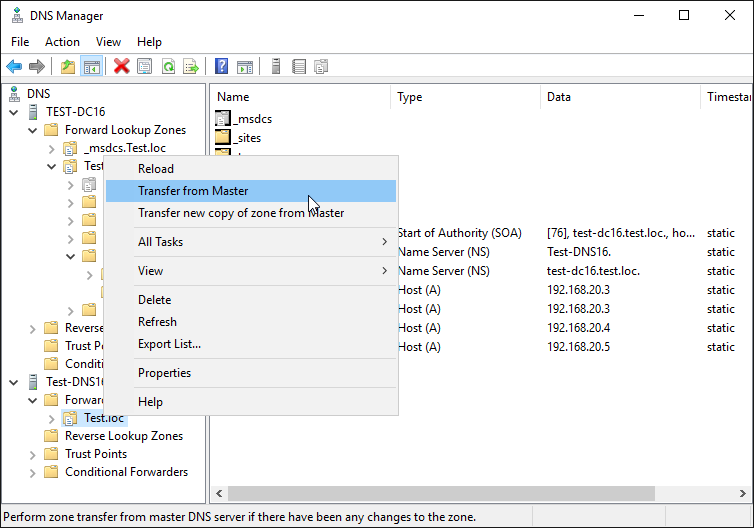
Task: Select the TEST-DC16 server node
Action: 75,112
